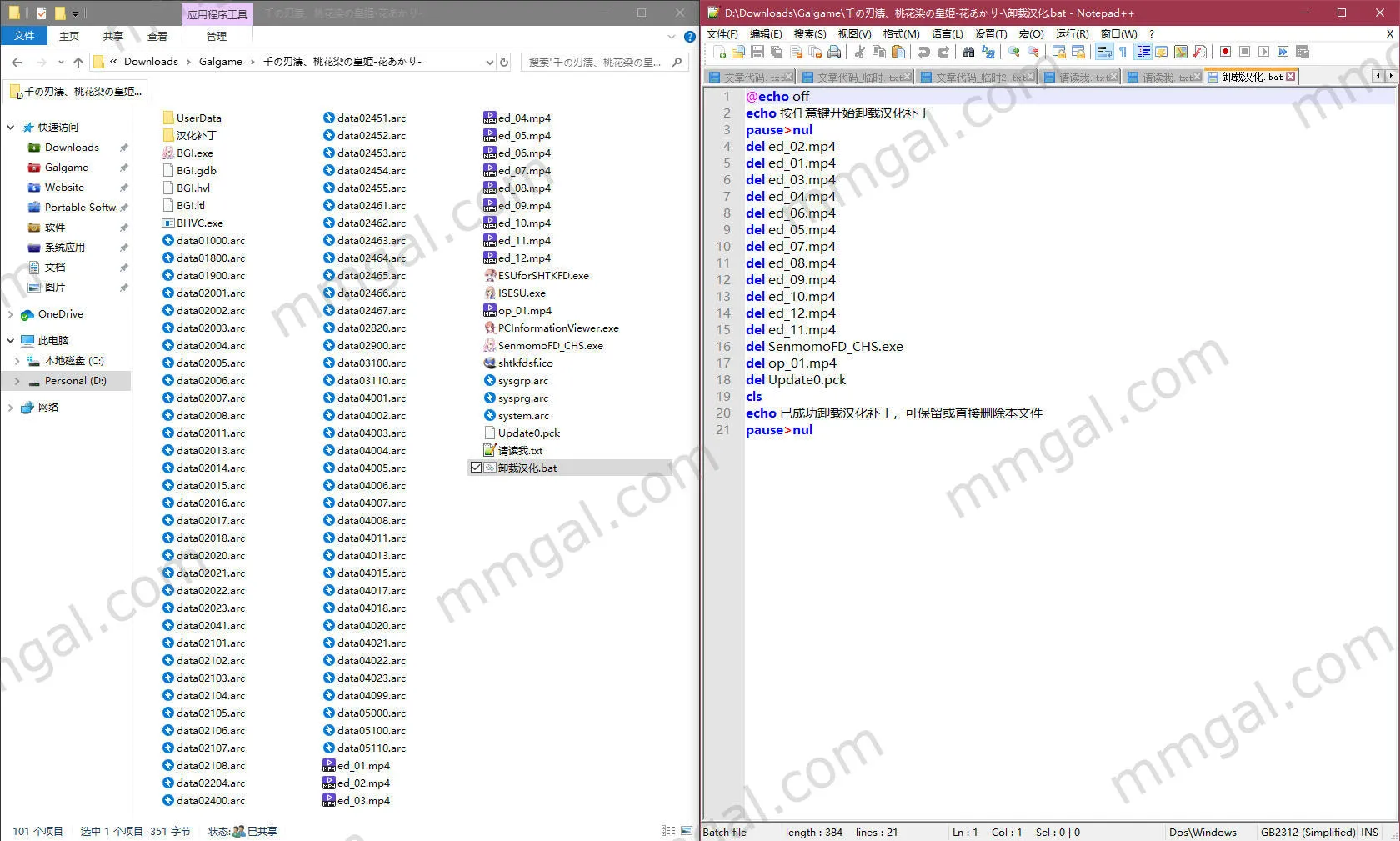Open the address bar history dropdown
Viewport: 1400px width, 841px height.
[489, 62]
